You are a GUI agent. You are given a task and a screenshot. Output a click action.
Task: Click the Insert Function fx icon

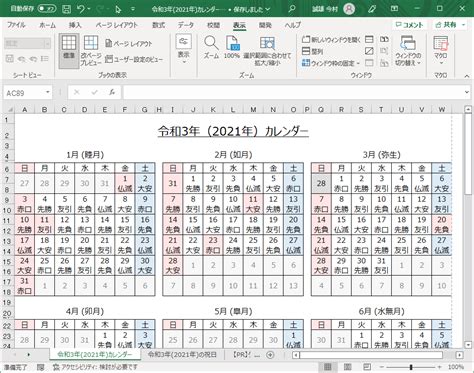112,92
